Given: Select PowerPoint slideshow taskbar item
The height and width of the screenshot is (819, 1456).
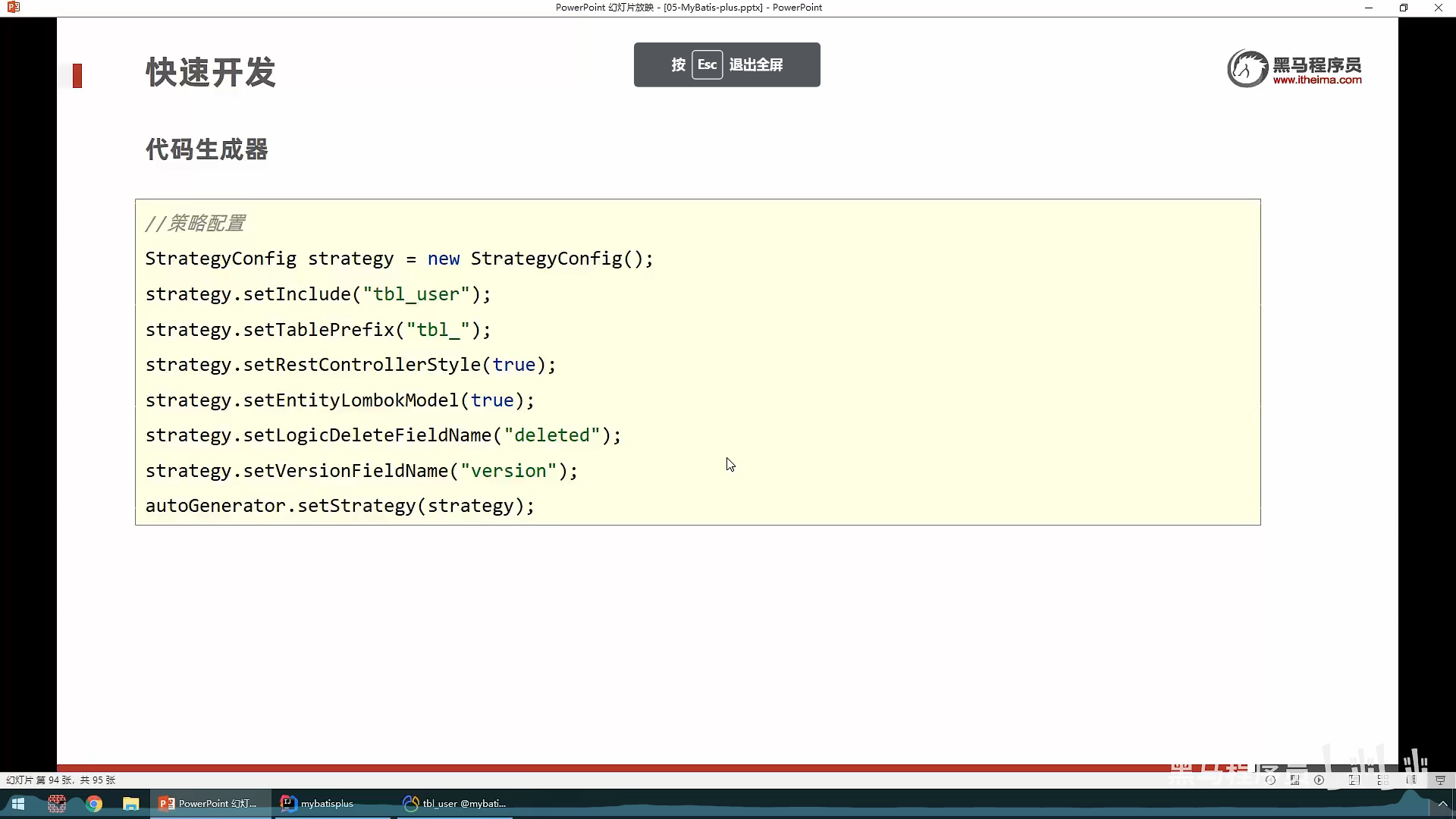Looking at the screenshot, I should pyautogui.click(x=209, y=803).
